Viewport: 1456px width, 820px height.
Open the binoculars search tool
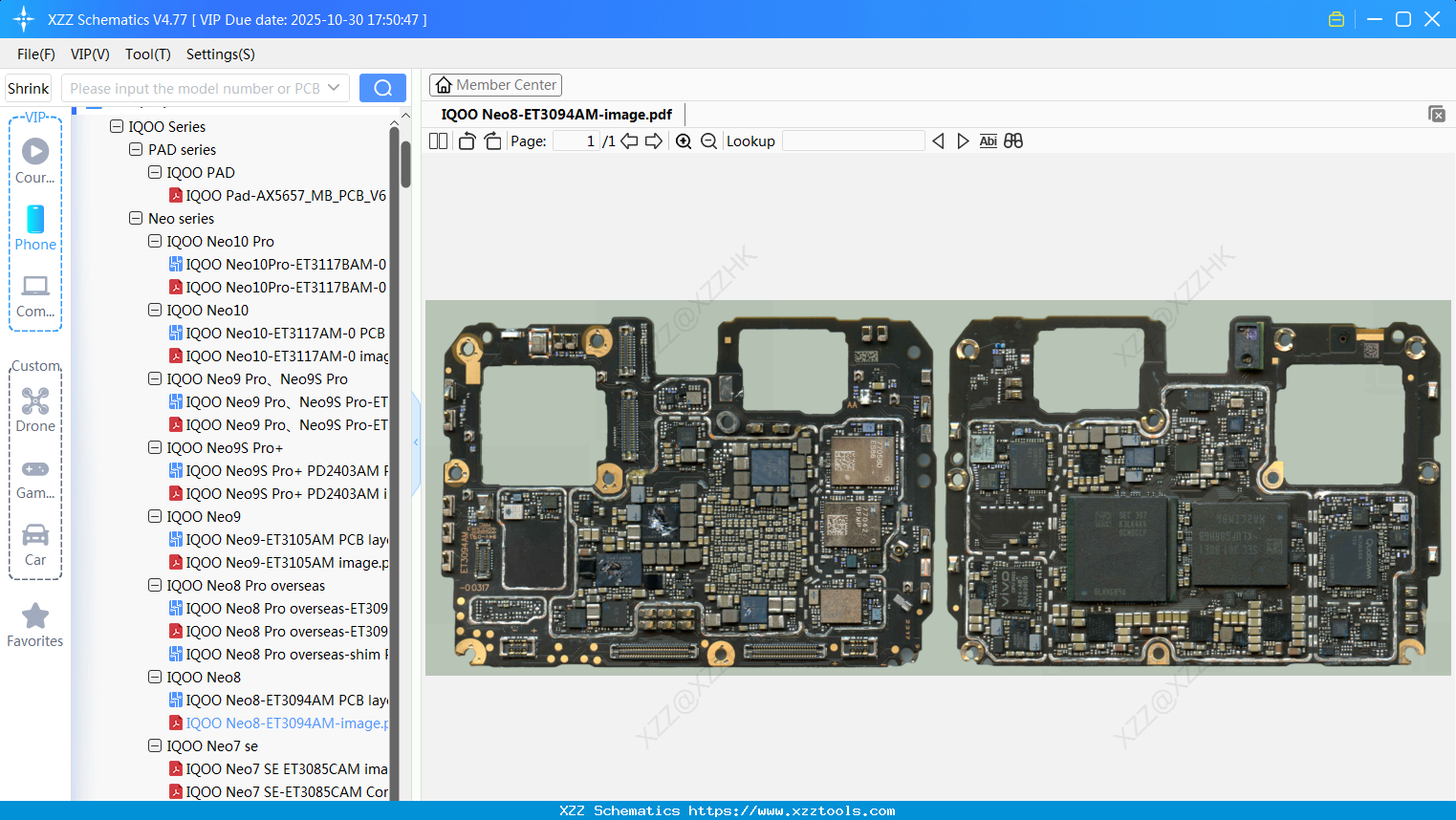(1013, 140)
